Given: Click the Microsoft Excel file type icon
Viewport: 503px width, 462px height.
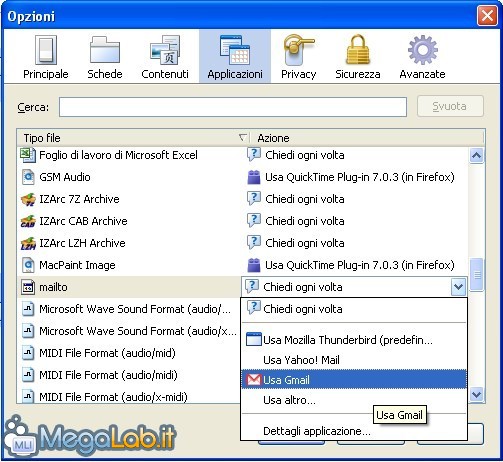Looking at the screenshot, I should (x=28, y=155).
